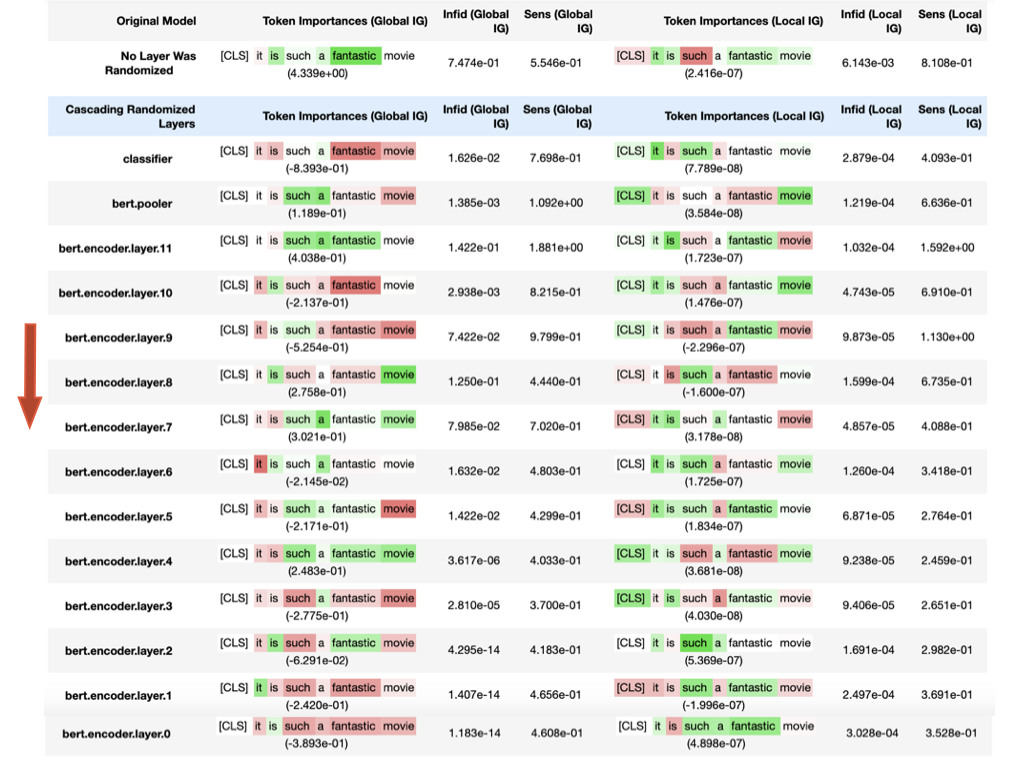Click the Infid value 4.295e-14
Image resolution: width=1012 pixels, height=772 pixels.
475,651
